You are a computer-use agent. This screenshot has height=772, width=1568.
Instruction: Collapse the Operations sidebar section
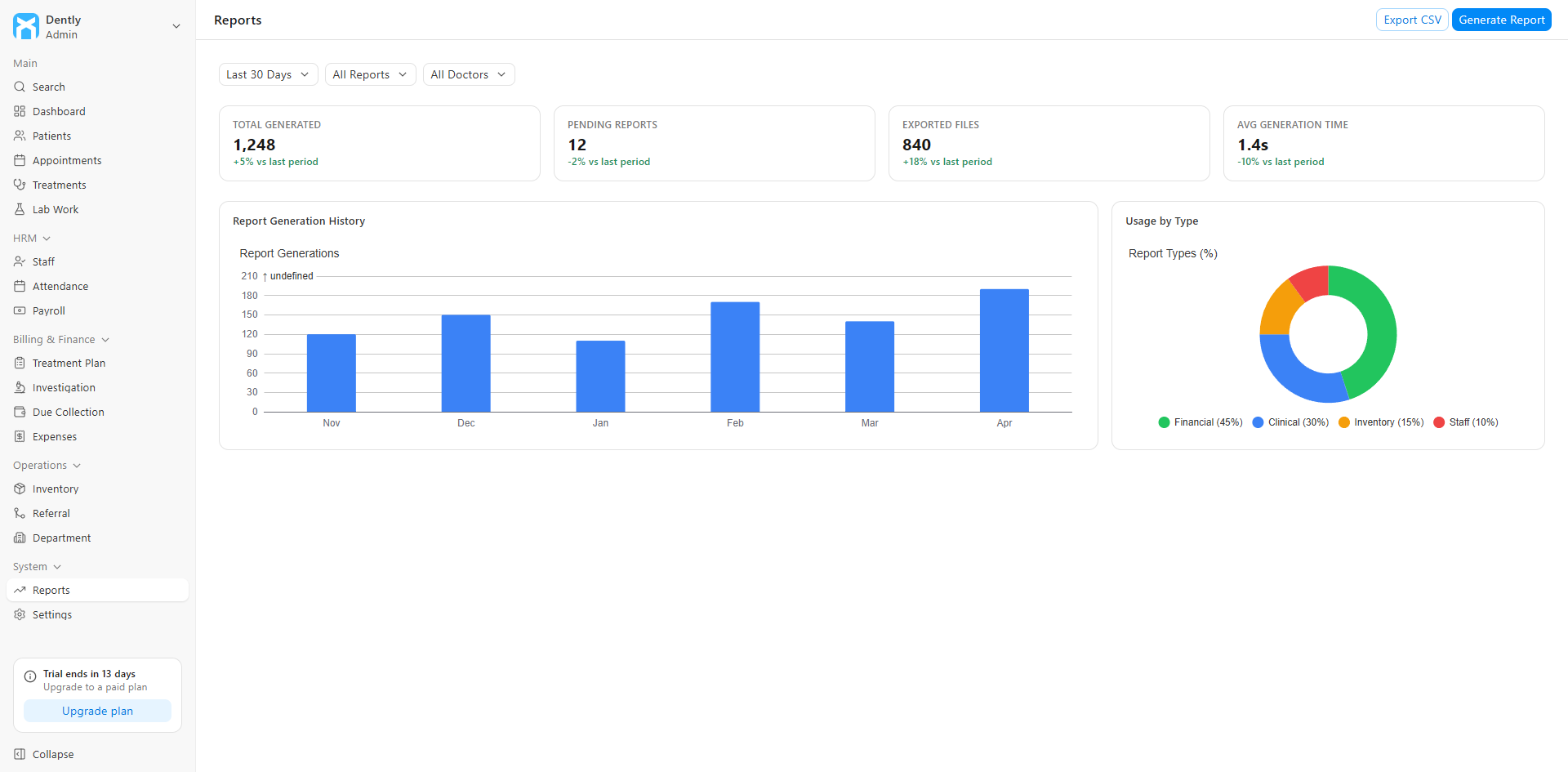[x=47, y=466]
